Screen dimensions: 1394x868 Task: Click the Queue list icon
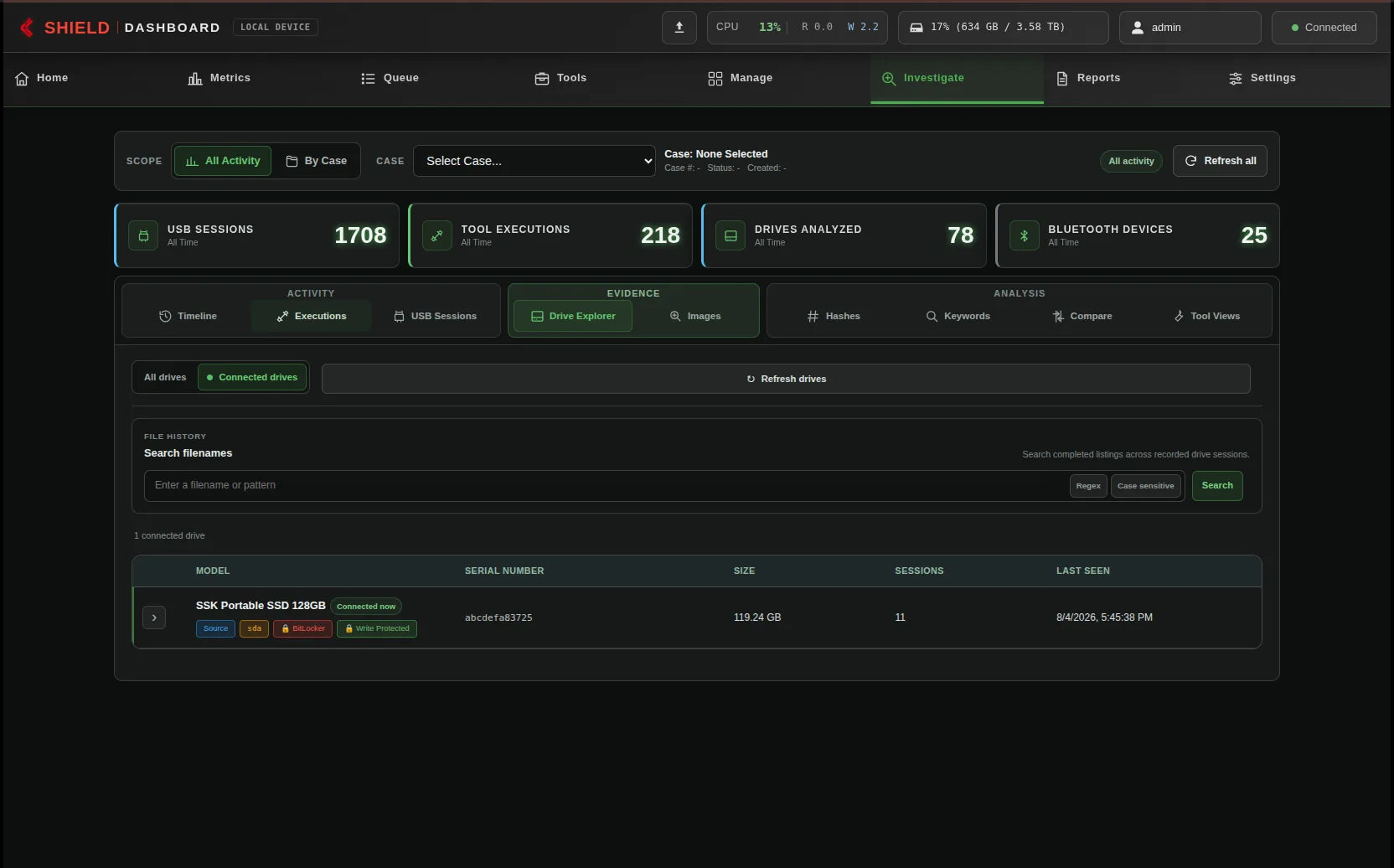tap(368, 78)
